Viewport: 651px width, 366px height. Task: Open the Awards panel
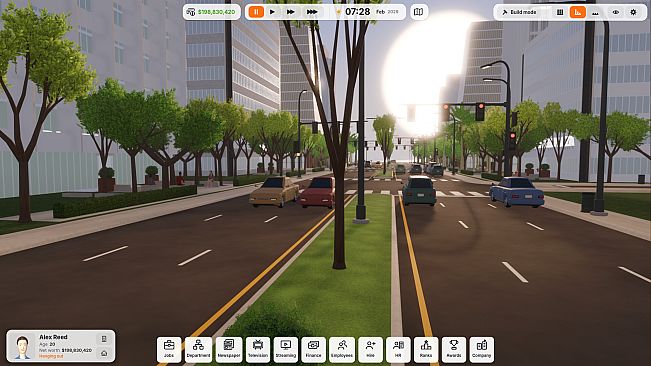(454, 349)
